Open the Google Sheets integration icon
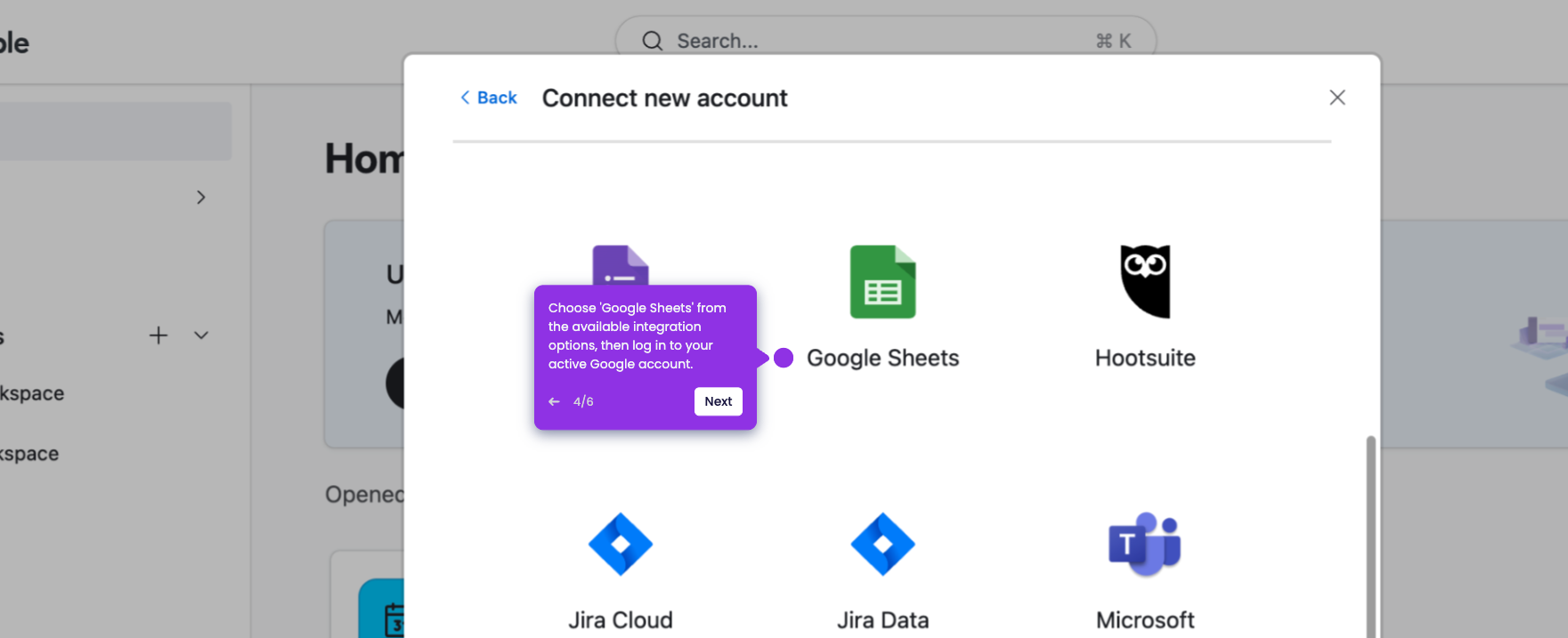Screen dimensions: 1568x638 tap(882, 281)
